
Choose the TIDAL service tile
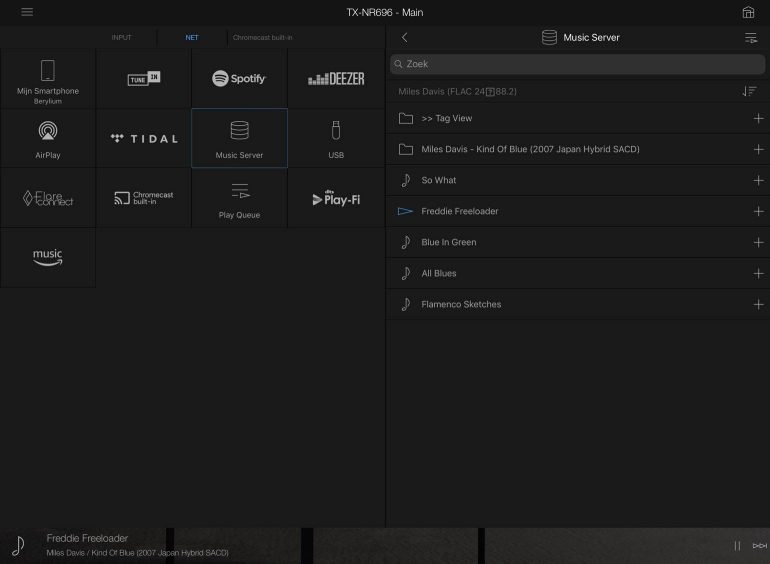click(x=144, y=138)
